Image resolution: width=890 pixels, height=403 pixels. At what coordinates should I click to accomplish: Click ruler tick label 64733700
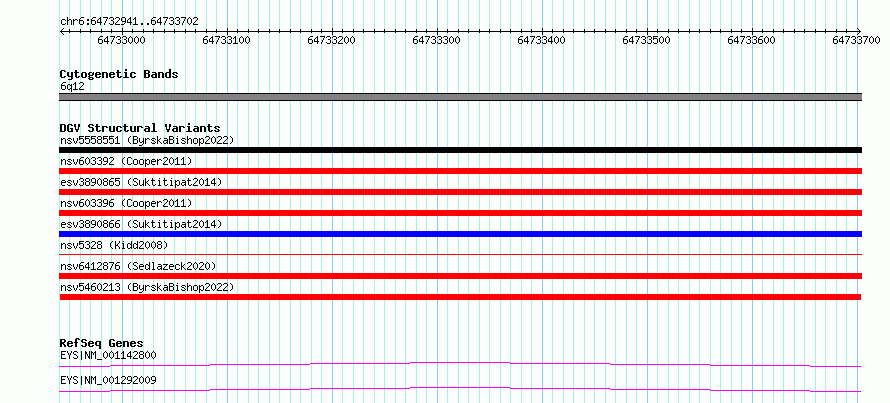point(857,40)
